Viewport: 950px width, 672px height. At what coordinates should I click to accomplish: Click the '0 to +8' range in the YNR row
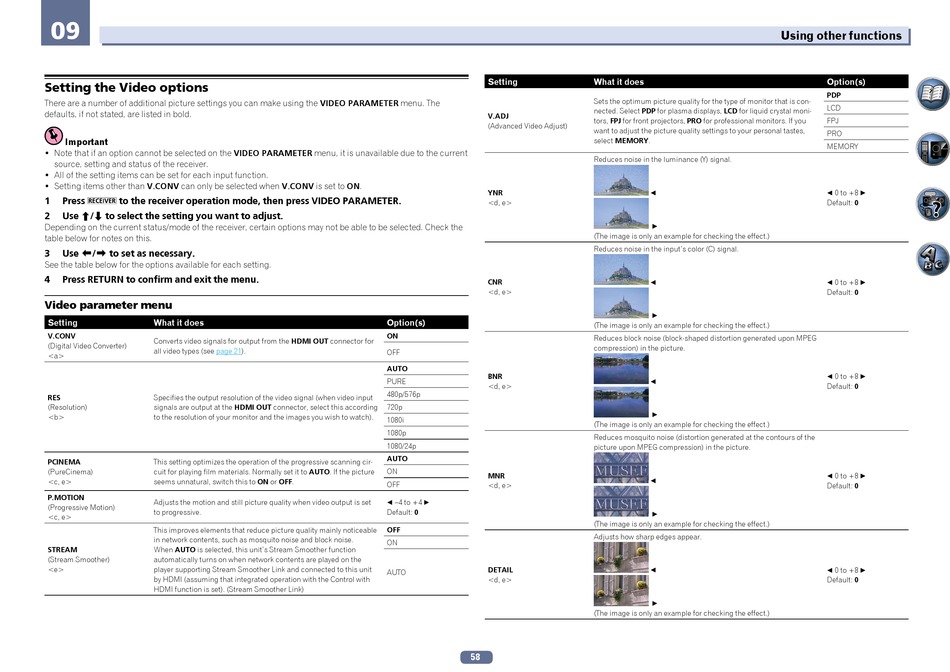tap(846, 193)
